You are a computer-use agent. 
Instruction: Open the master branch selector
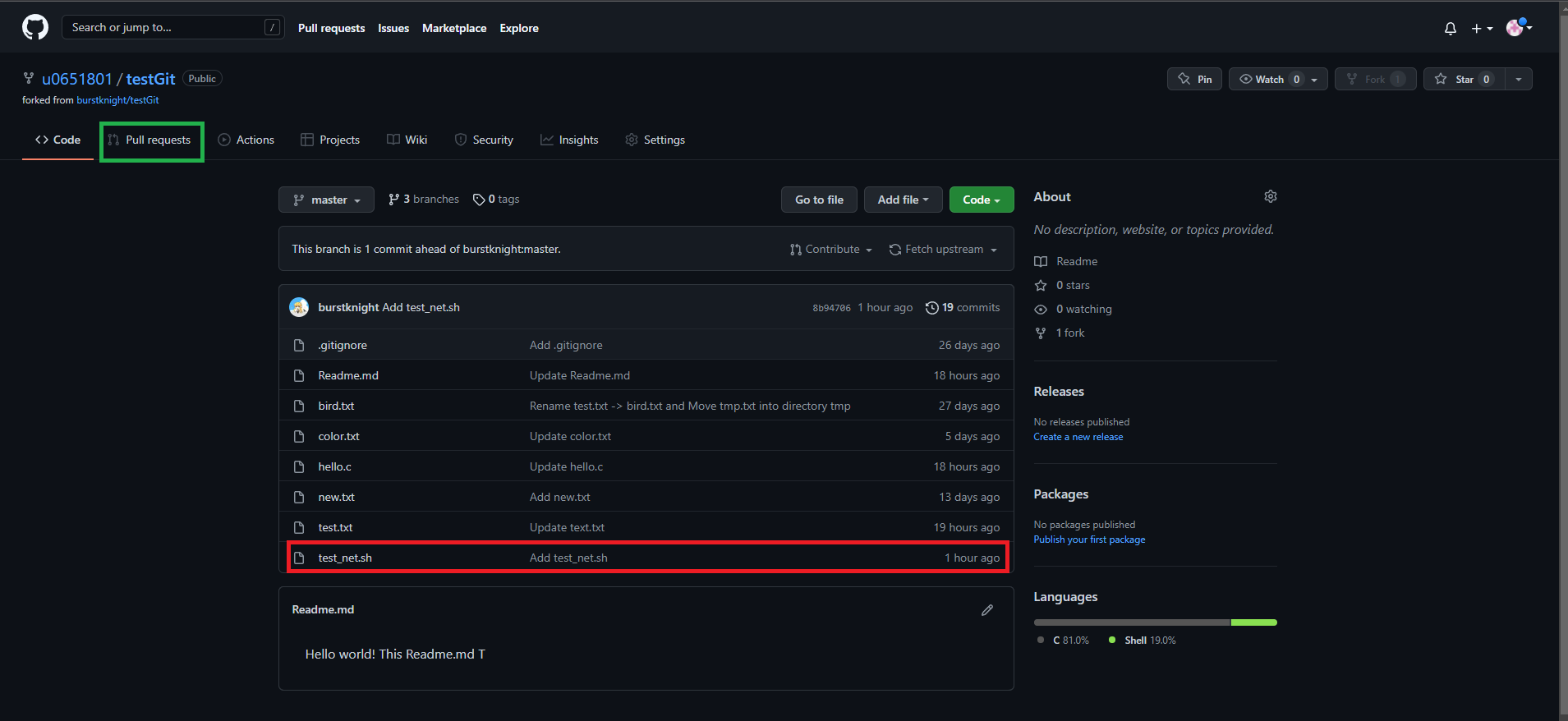point(326,200)
